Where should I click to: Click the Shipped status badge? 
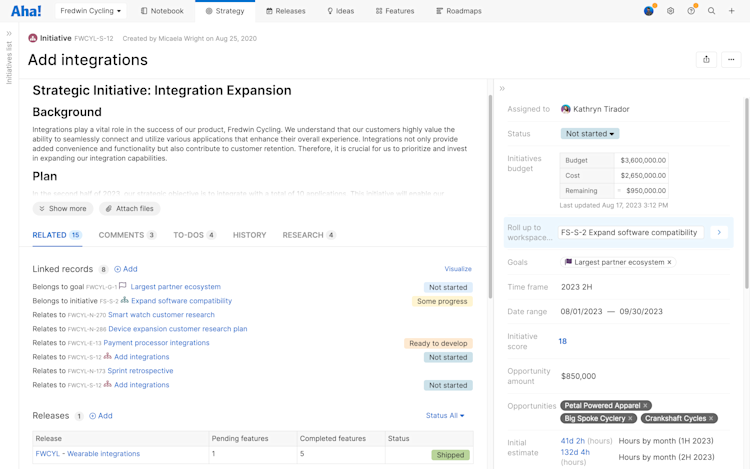pos(450,455)
